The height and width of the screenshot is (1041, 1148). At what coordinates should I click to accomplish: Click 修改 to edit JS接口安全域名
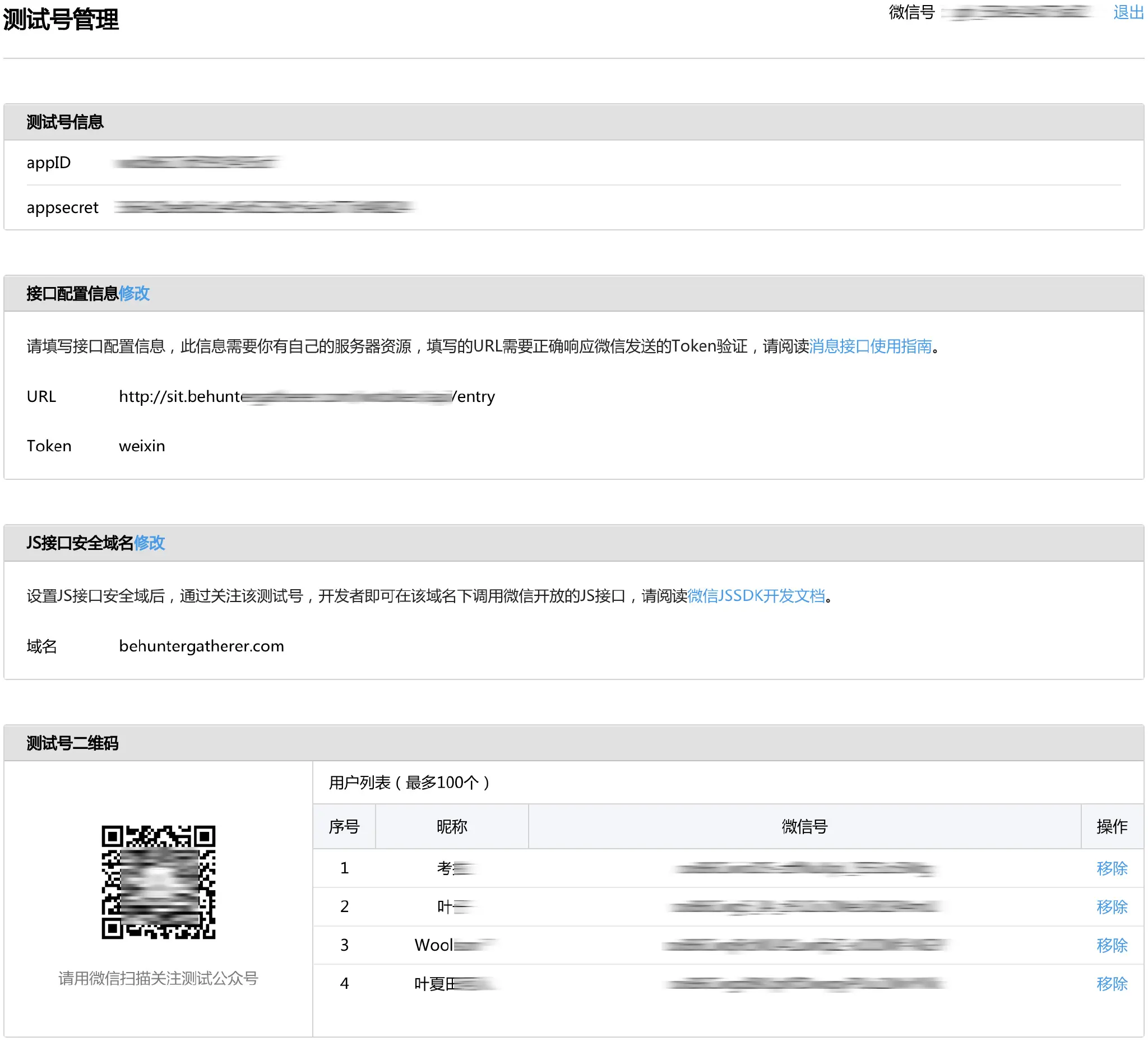tap(150, 544)
